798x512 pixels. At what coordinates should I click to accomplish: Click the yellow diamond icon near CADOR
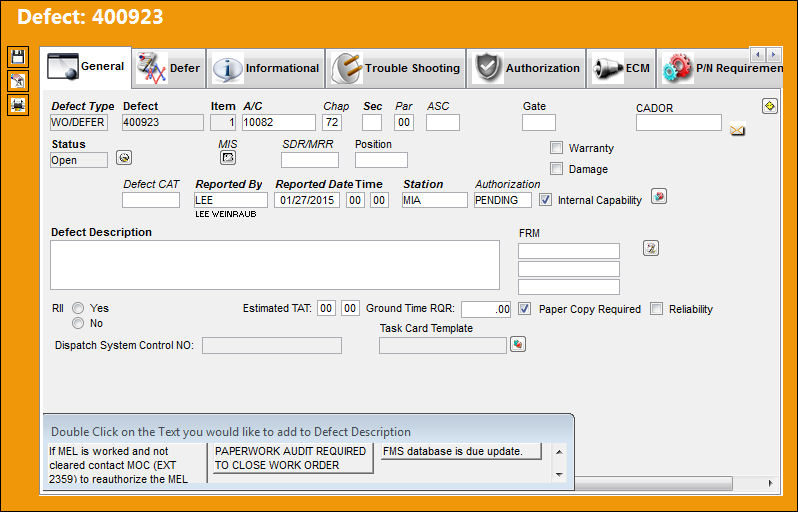[x=770, y=106]
